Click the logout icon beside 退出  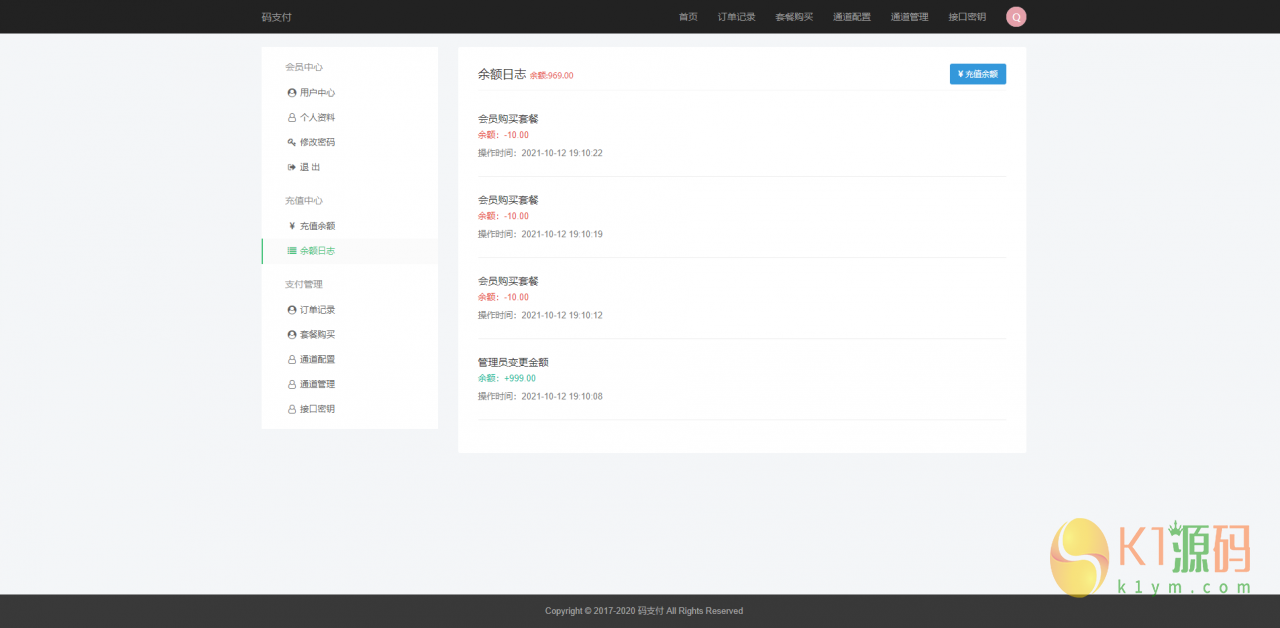coord(290,166)
